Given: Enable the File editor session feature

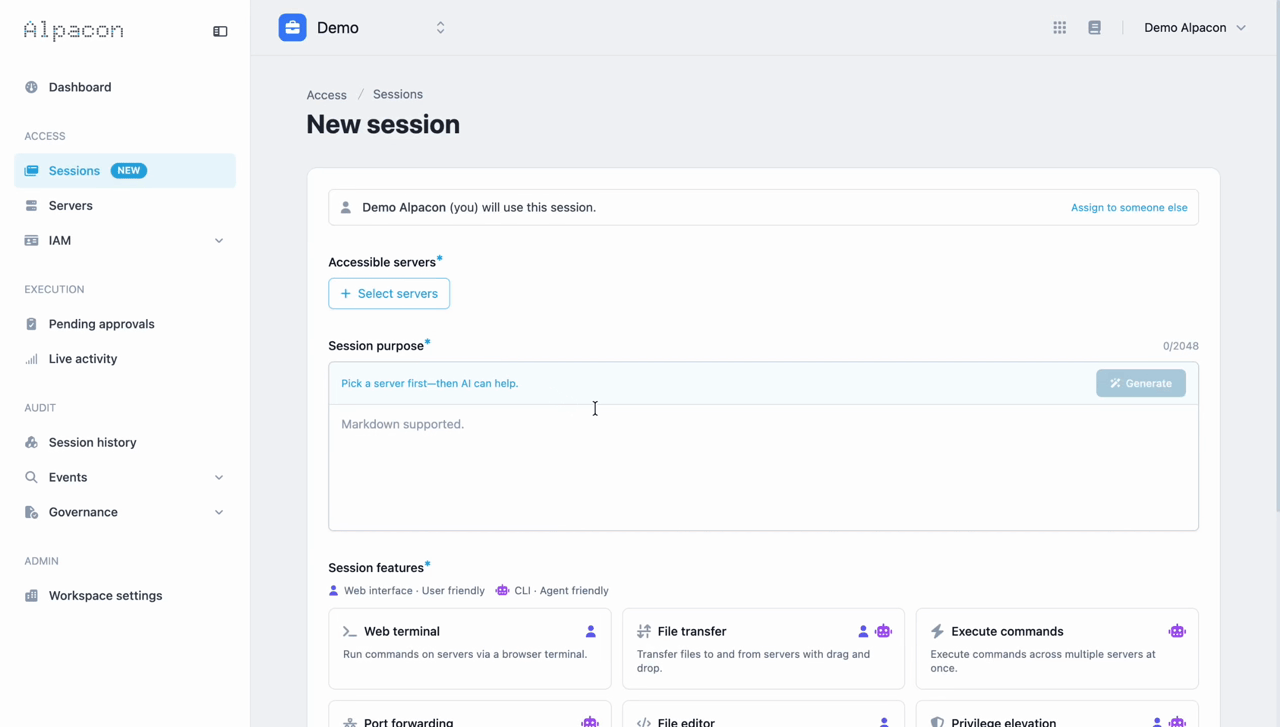Looking at the screenshot, I should pyautogui.click(x=763, y=714).
